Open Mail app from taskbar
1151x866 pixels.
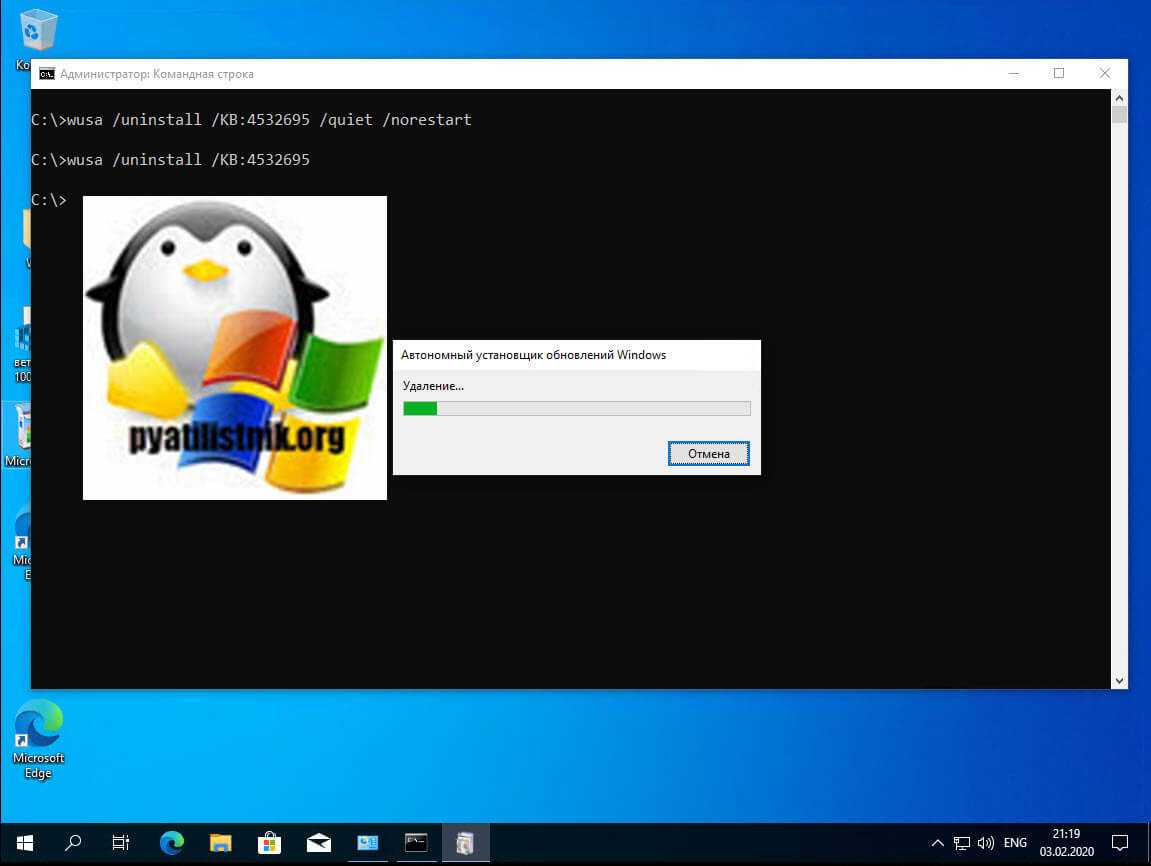pyautogui.click(x=318, y=842)
